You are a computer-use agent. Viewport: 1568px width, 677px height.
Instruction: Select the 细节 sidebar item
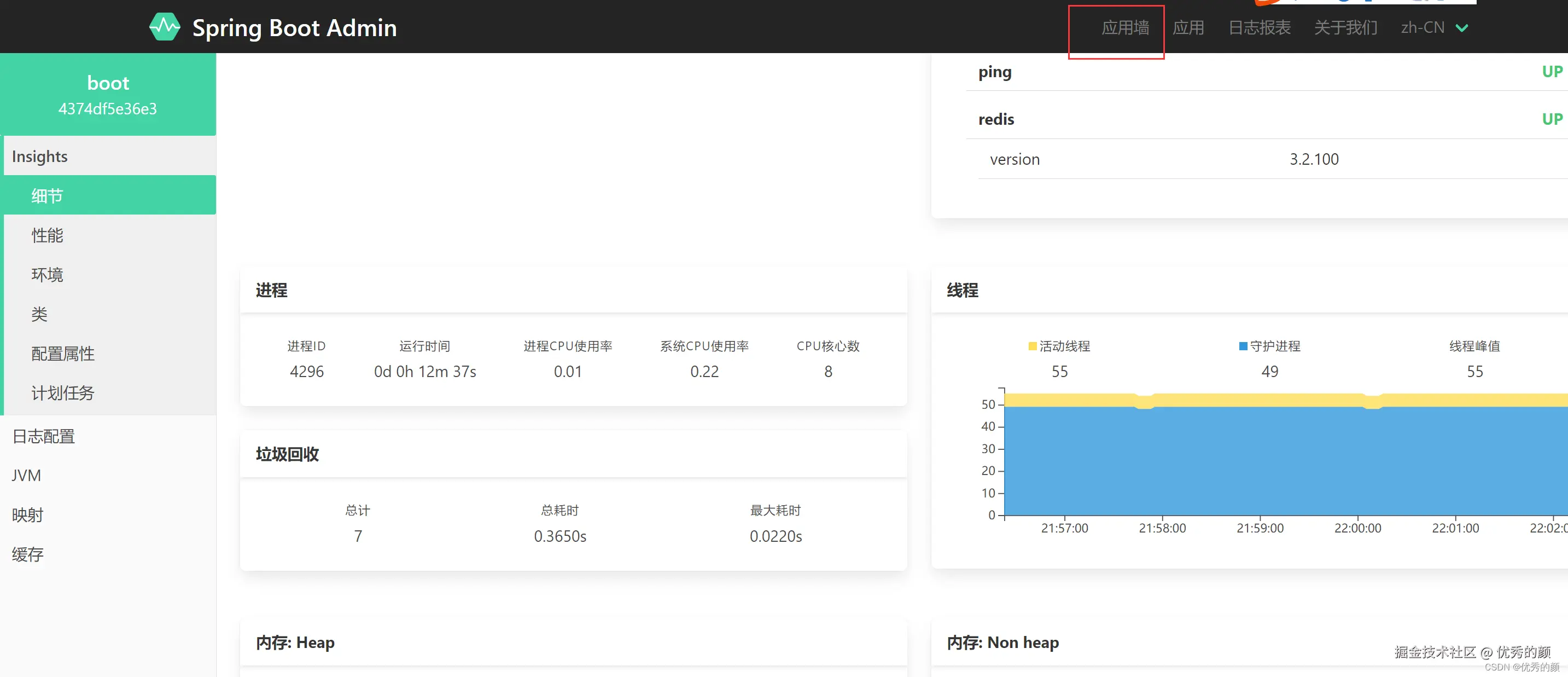click(x=48, y=195)
